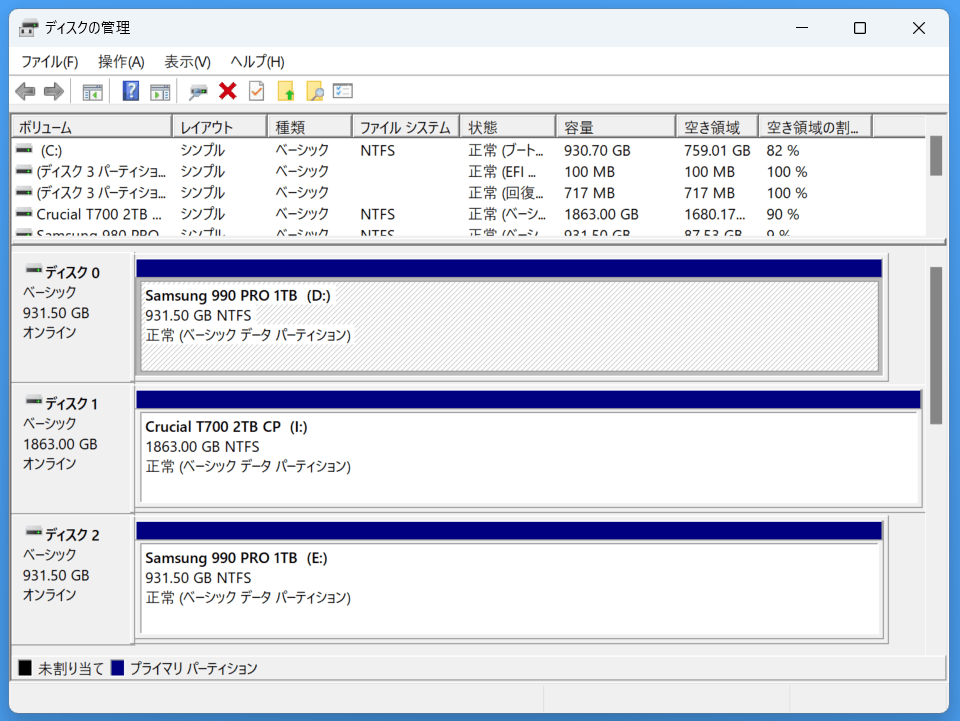Open the 操作(A) menu
The width and height of the screenshot is (960, 721).
coord(121,61)
